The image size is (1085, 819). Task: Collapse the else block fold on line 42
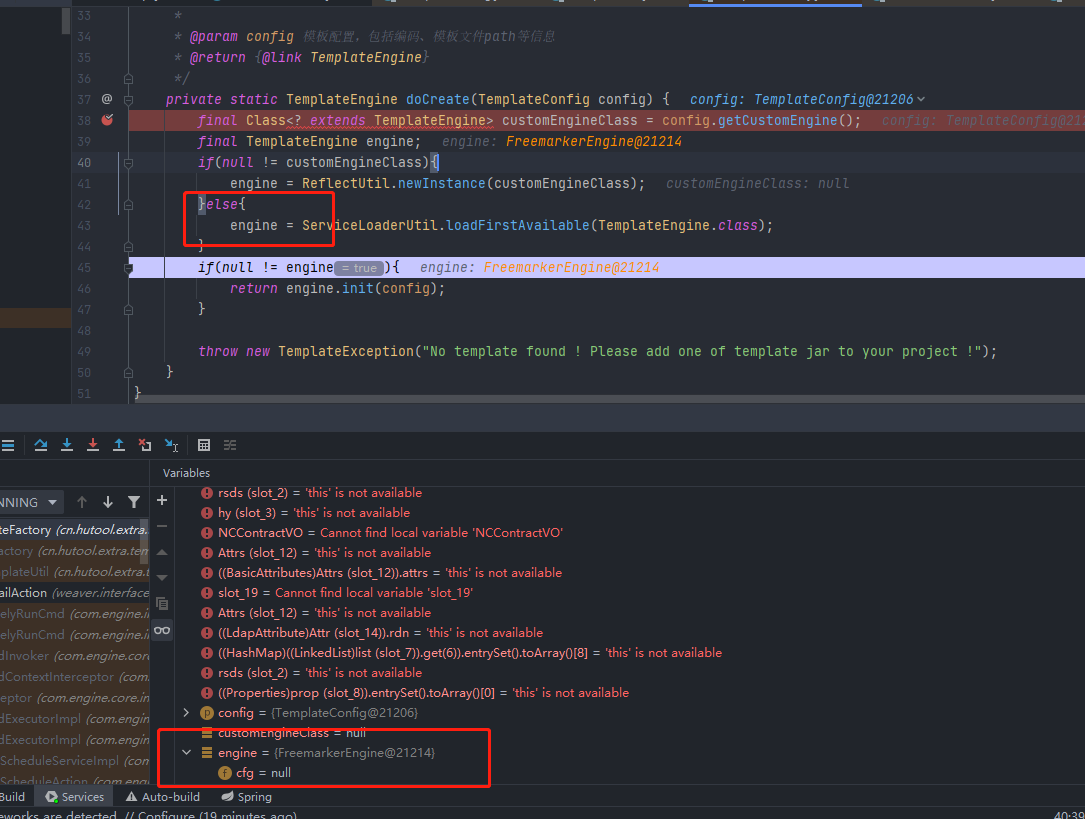pyautogui.click(x=128, y=205)
